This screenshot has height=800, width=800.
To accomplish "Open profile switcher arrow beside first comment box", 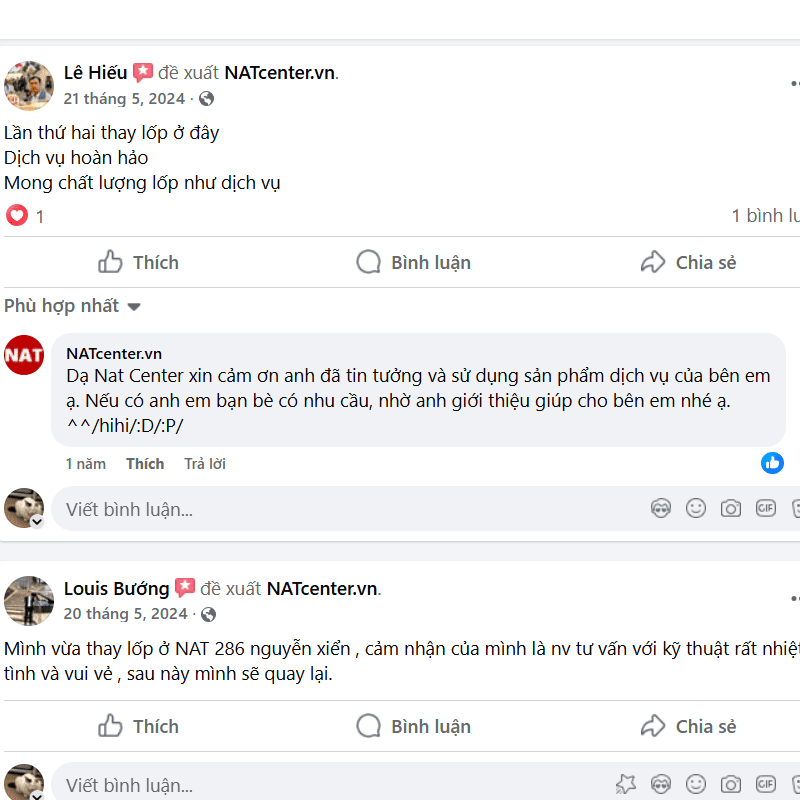I will click(37, 522).
